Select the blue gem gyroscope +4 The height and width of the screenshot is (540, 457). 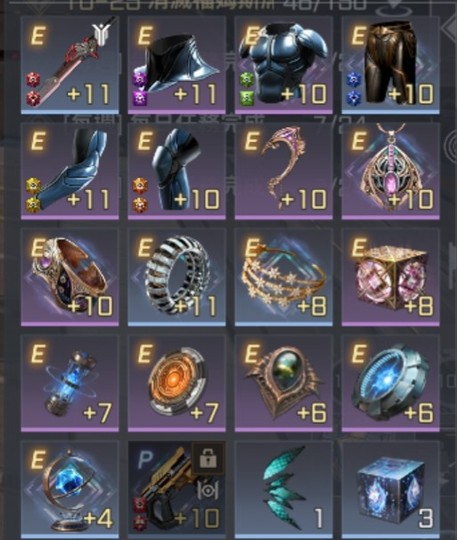tap(70, 489)
